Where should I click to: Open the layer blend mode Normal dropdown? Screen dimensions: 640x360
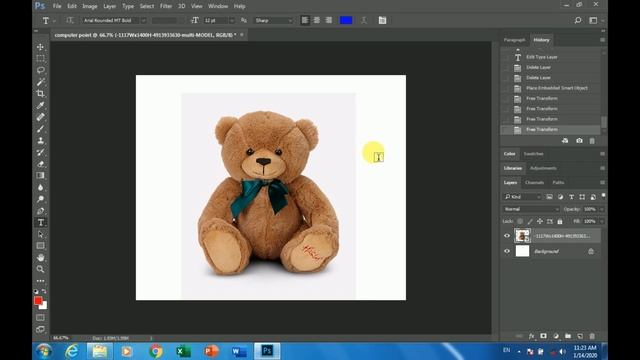(531, 209)
